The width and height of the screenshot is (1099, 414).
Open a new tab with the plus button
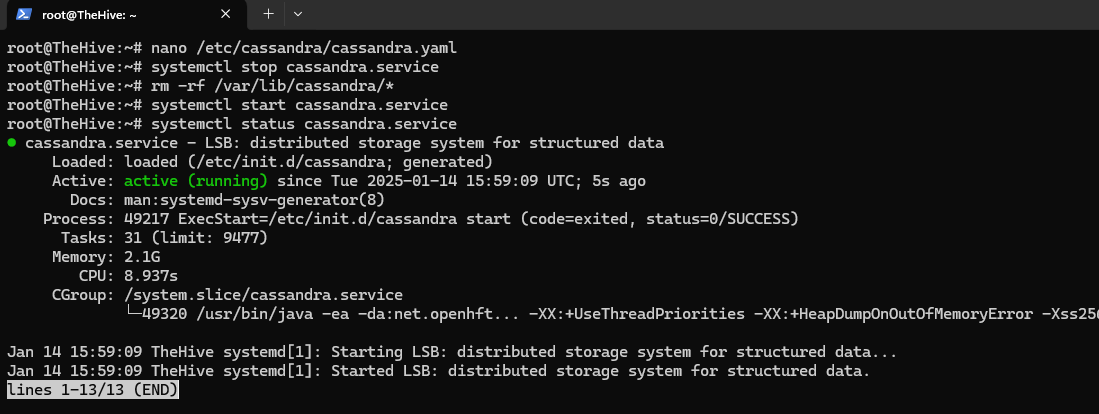point(268,14)
